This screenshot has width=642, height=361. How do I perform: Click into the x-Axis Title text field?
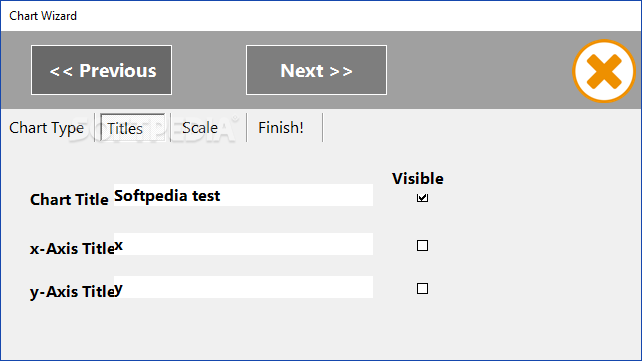[243, 244]
